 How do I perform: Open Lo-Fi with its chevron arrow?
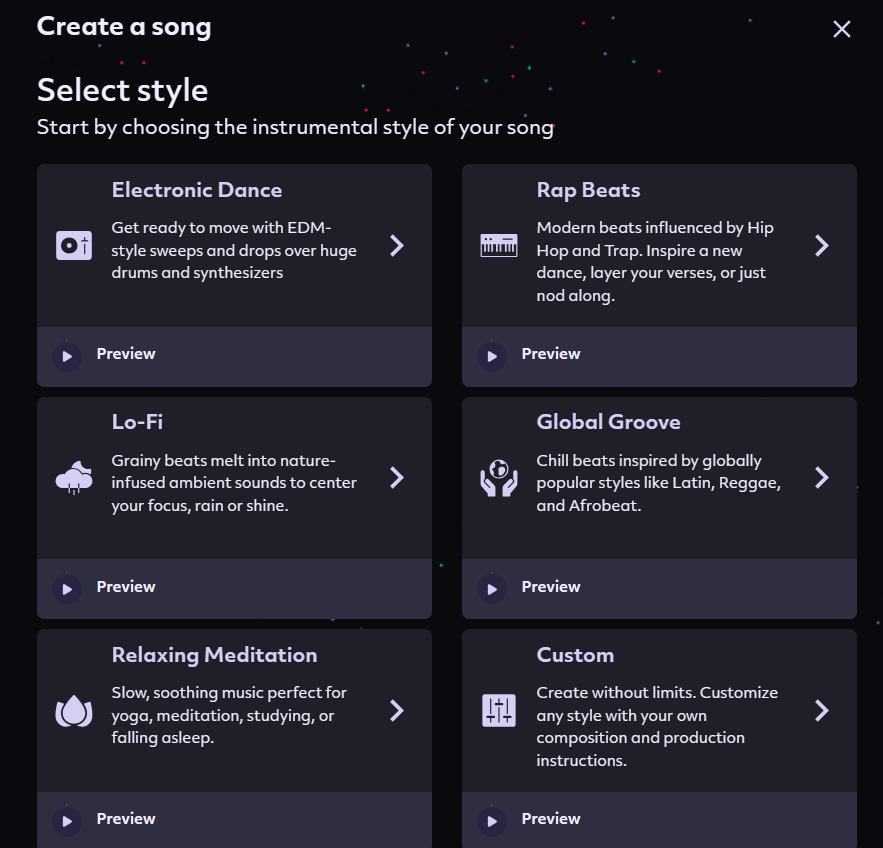point(397,478)
